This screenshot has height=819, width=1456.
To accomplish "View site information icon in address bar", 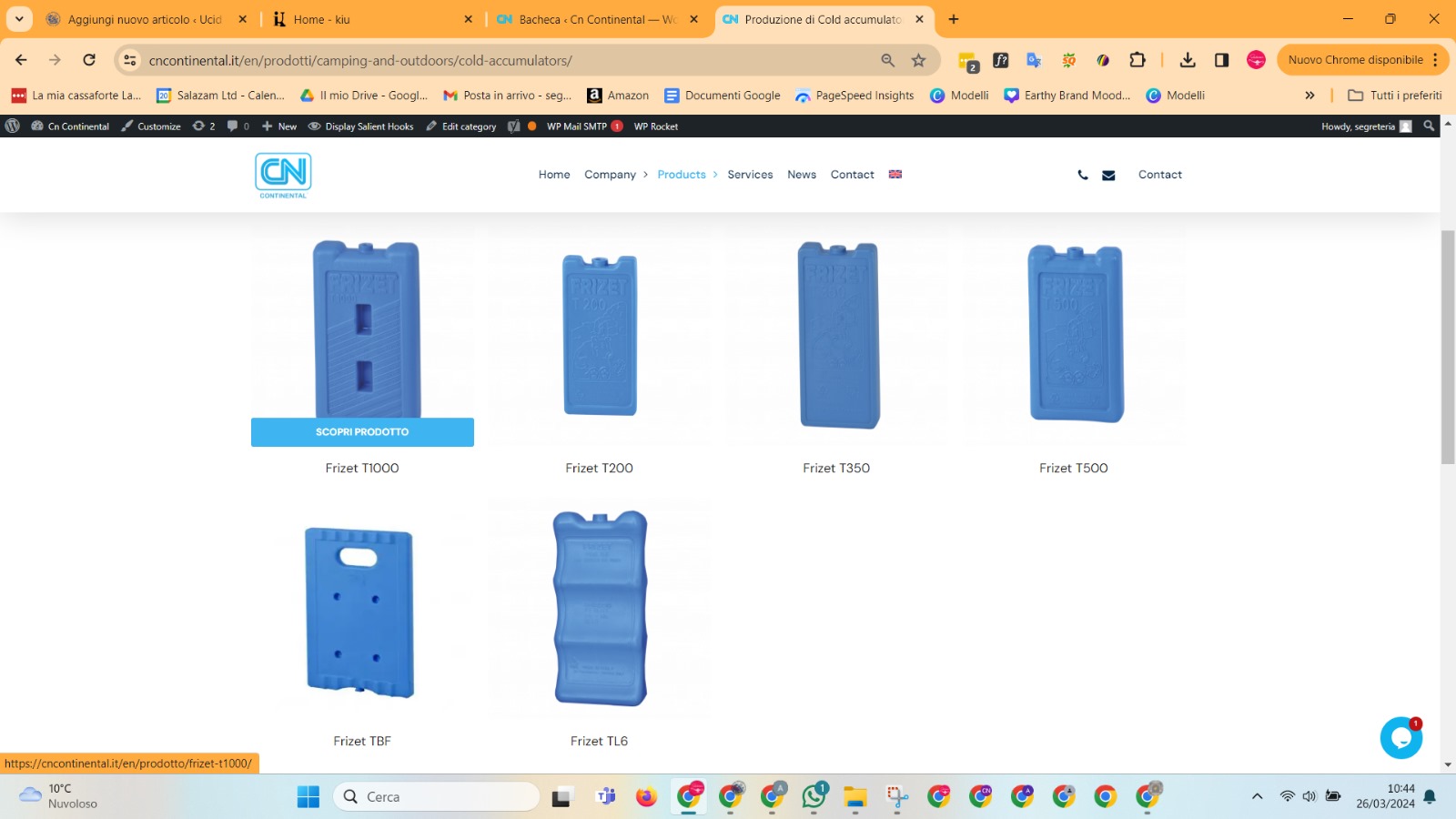I will click(x=130, y=60).
